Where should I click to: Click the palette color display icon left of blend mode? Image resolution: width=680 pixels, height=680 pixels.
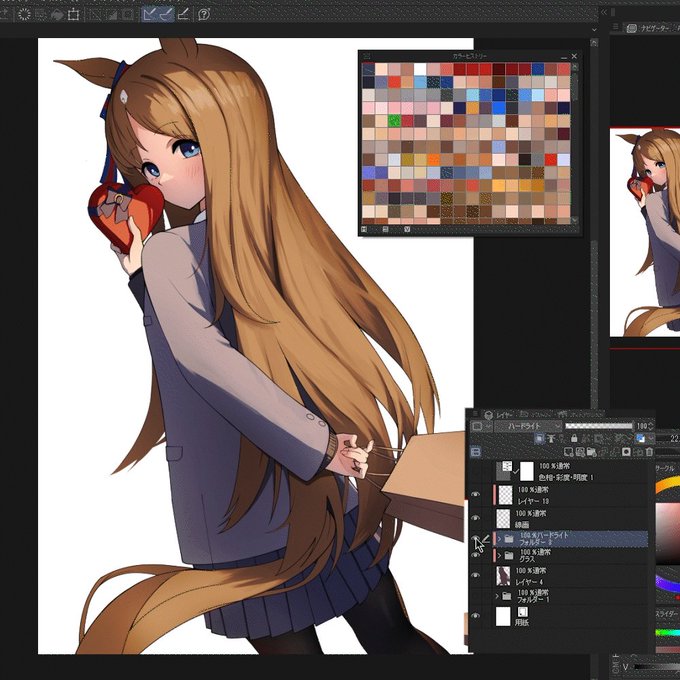(x=477, y=426)
